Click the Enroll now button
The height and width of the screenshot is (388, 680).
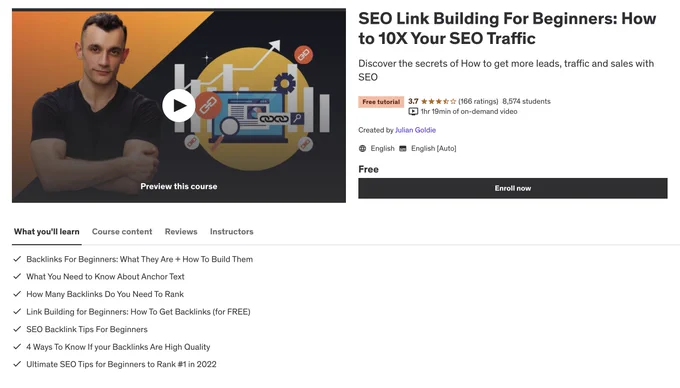click(x=513, y=188)
